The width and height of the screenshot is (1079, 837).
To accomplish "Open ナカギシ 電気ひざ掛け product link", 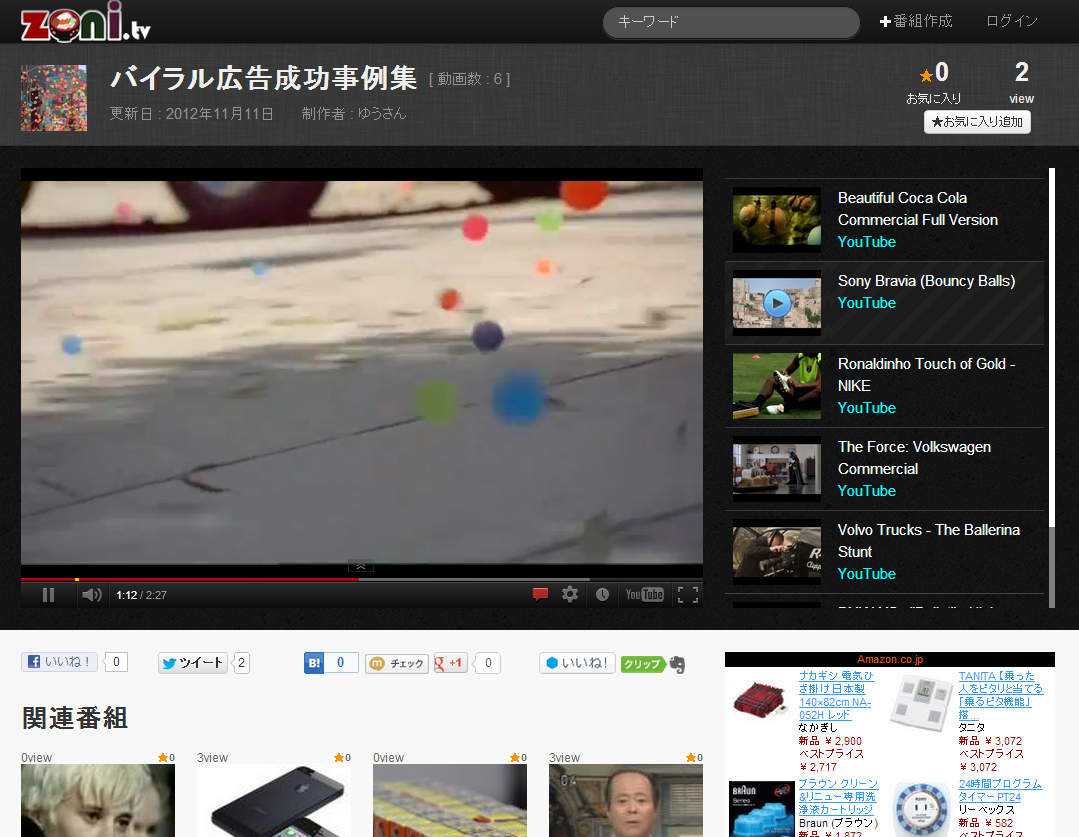I will (x=836, y=695).
